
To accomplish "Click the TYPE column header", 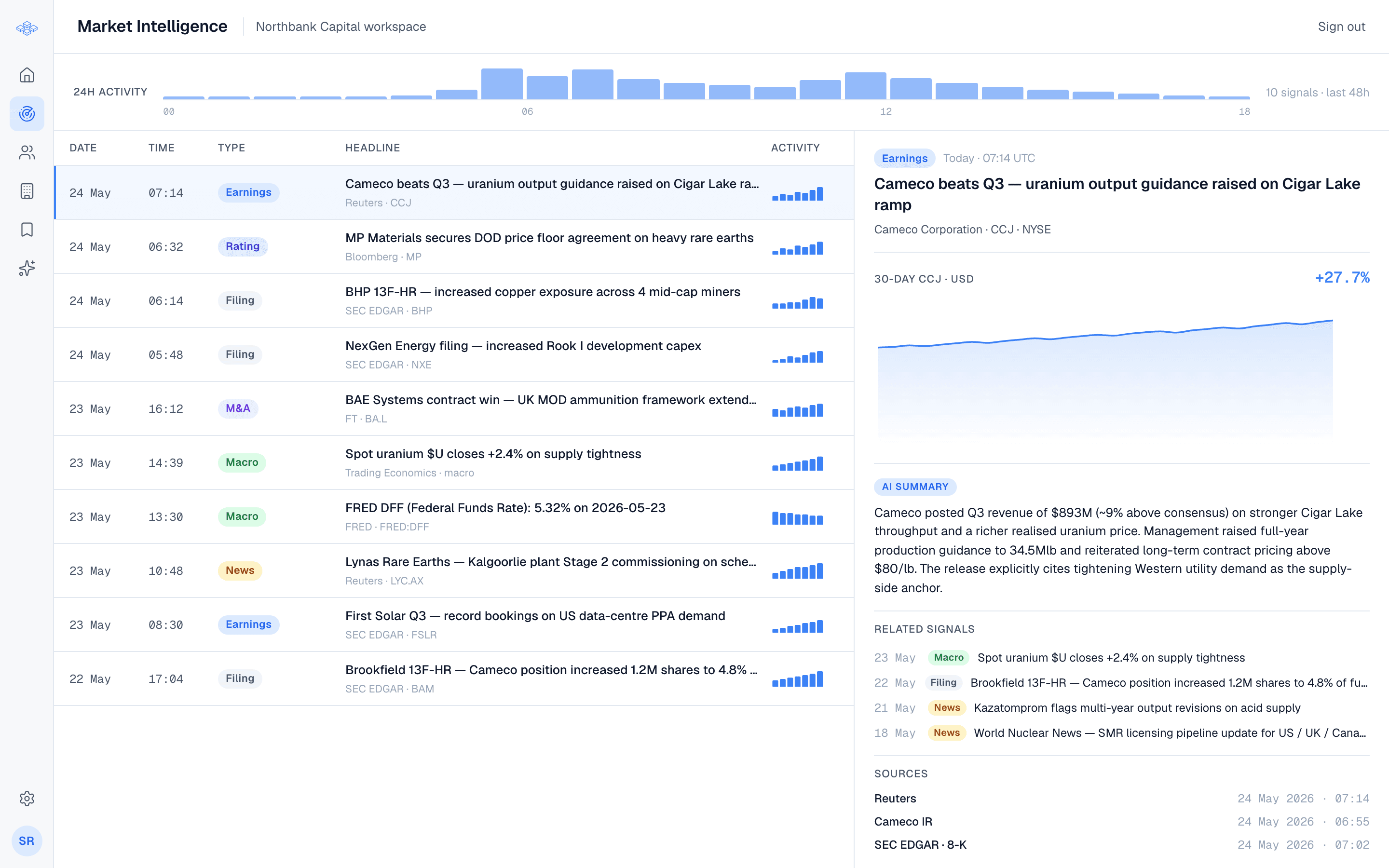I will (231, 148).
